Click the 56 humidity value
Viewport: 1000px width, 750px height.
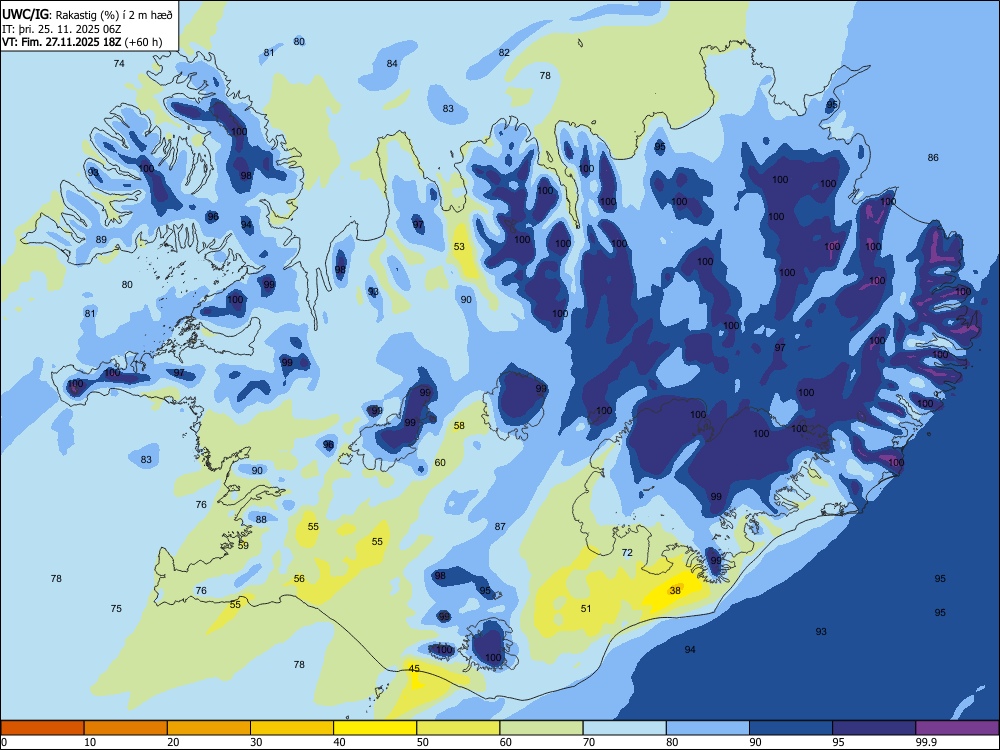pyautogui.click(x=299, y=578)
